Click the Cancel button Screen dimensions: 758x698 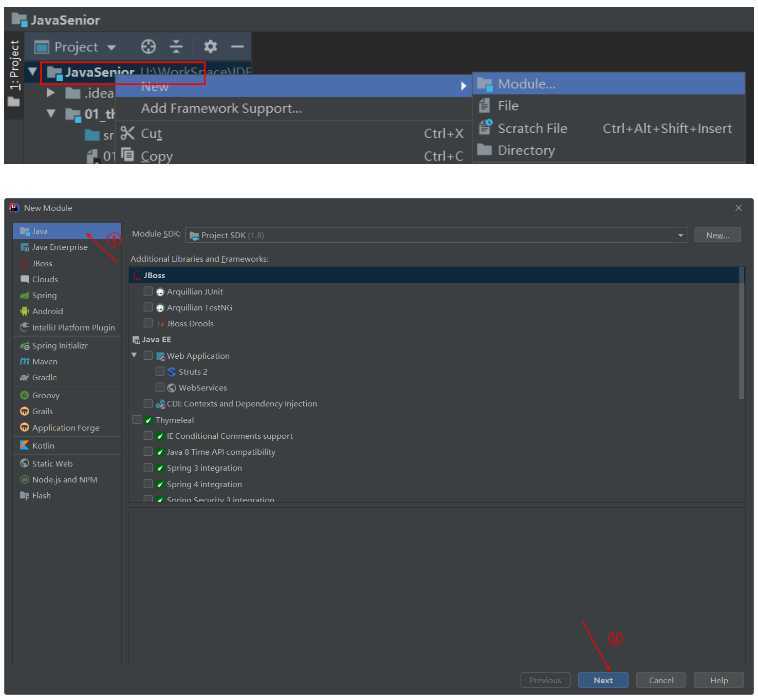[x=661, y=680]
